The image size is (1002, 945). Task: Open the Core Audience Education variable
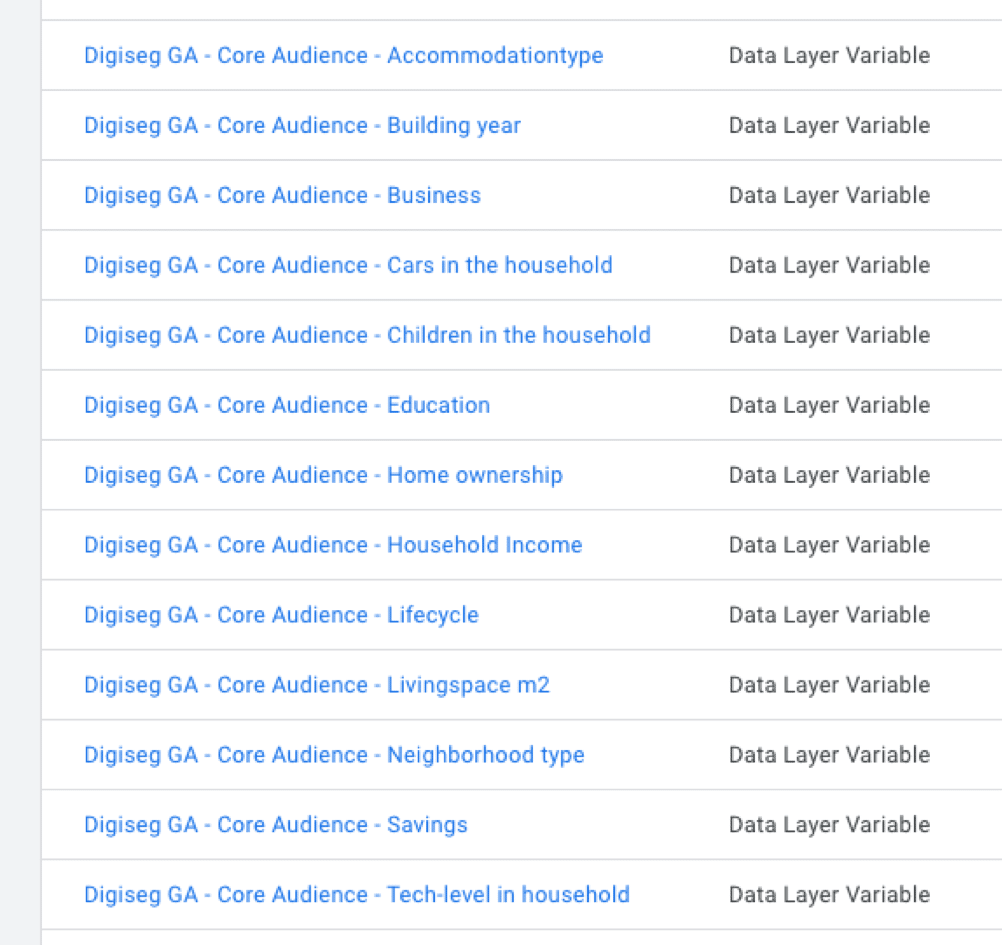pos(287,405)
